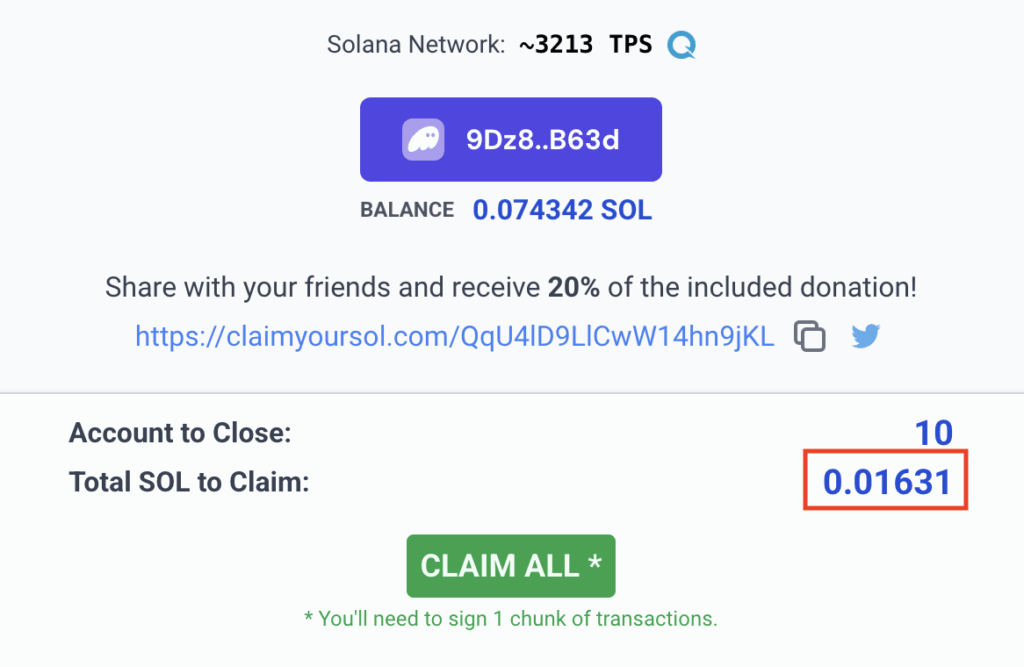Click the accounts count value 10
Image resolution: width=1024 pixels, height=667 pixels.
tap(934, 434)
